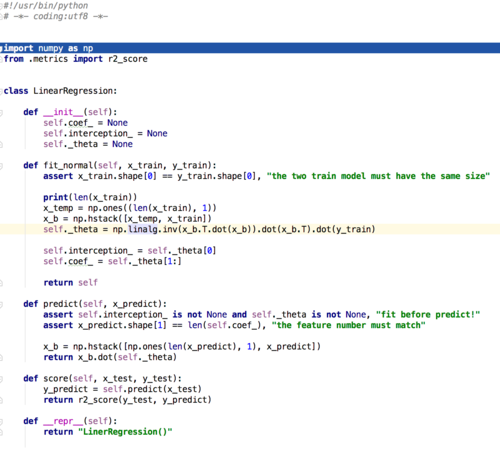500x456 pixels.
Task: Collapse the predict method fold marker
Action: click(1, 304)
